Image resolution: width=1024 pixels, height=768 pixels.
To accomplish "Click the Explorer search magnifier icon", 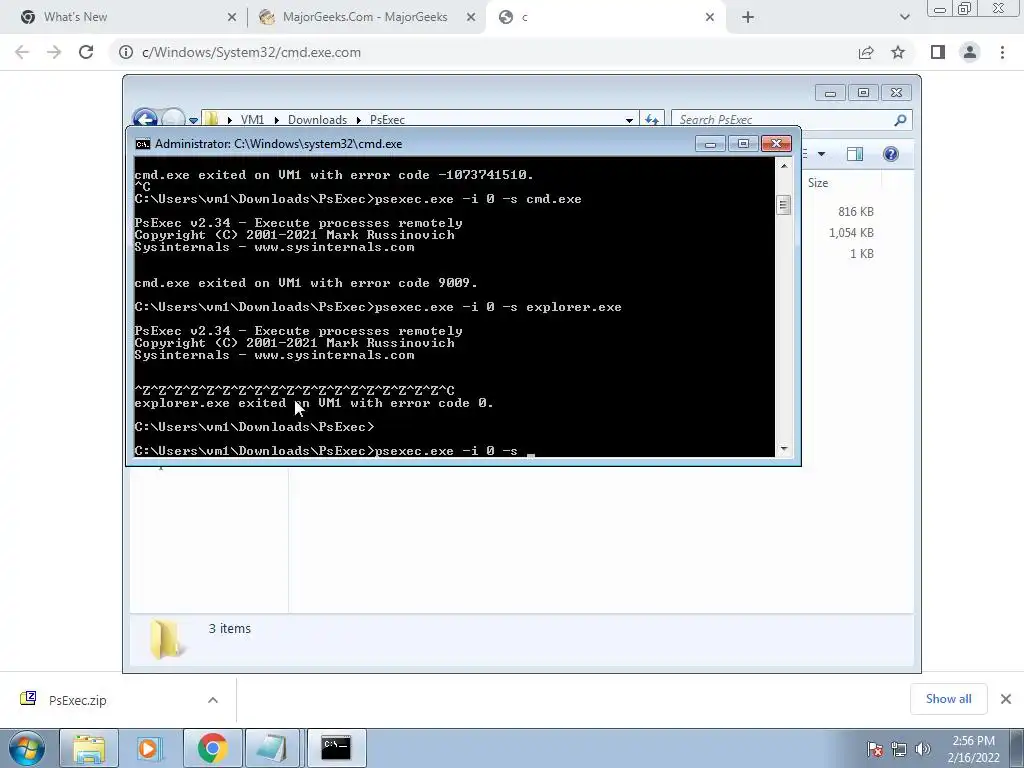I will [901, 120].
